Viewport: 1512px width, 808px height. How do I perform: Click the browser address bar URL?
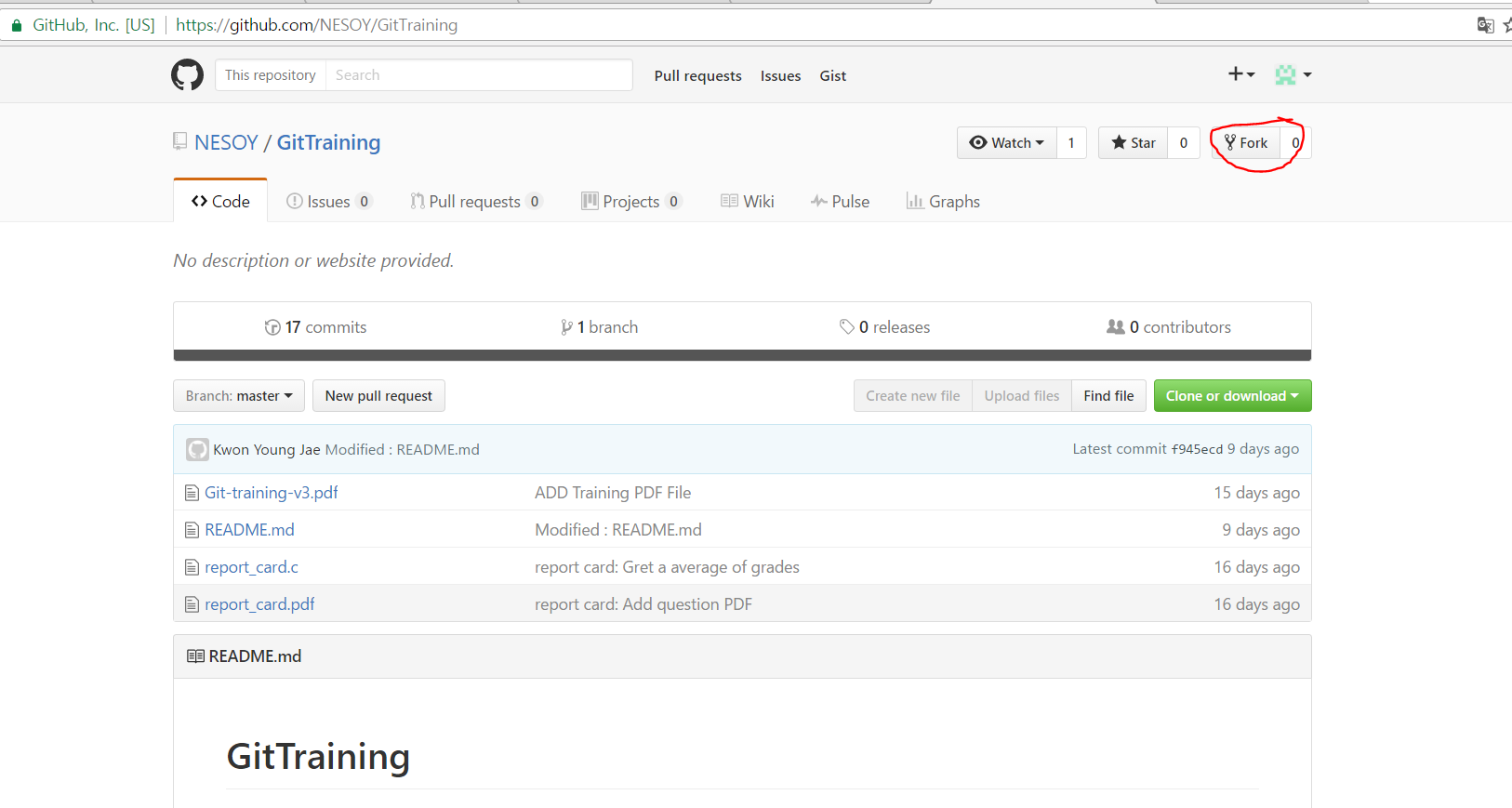click(x=316, y=25)
